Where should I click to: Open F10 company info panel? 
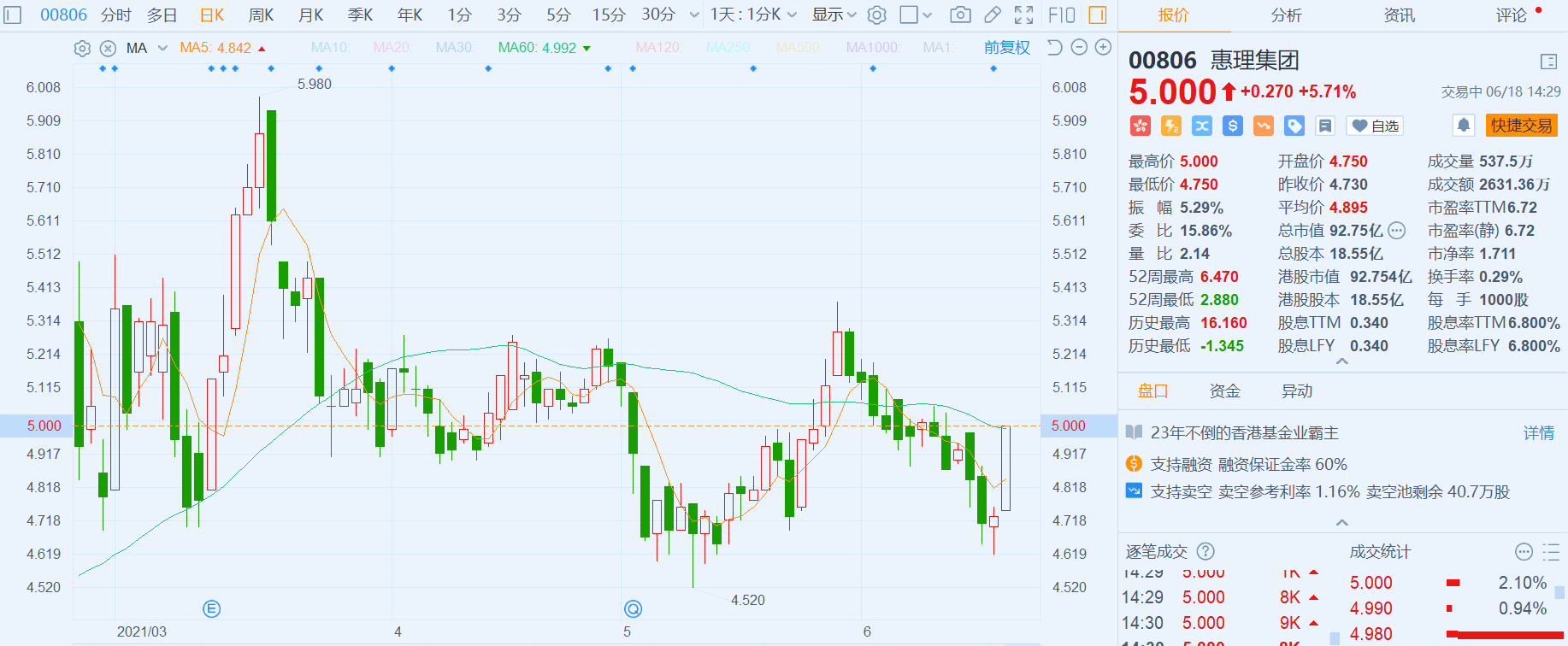pyautogui.click(x=1061, y=15)
